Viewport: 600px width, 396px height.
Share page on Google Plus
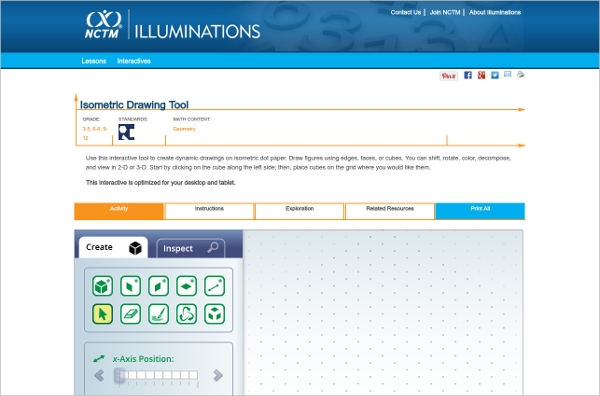(x=481, y=75)
